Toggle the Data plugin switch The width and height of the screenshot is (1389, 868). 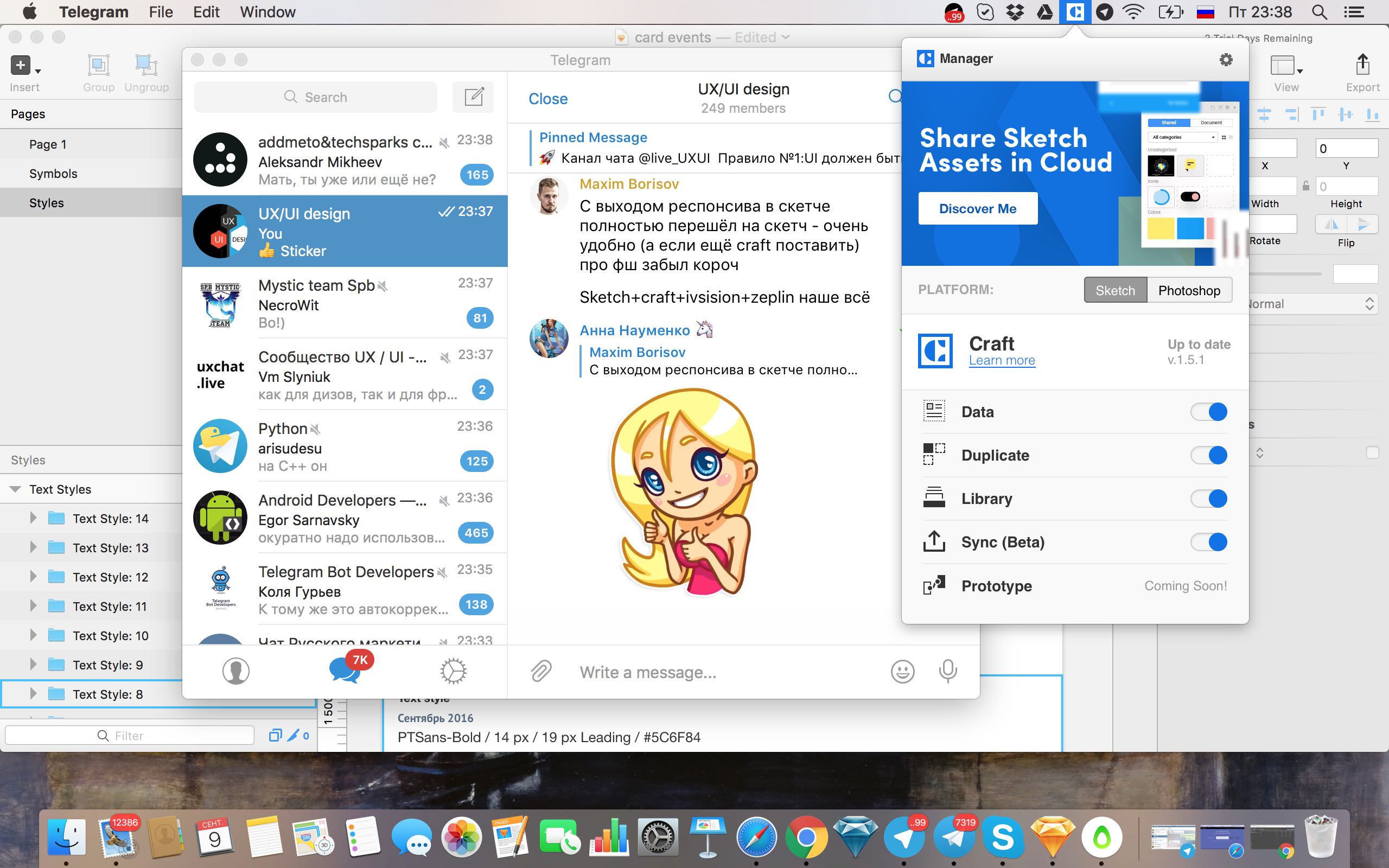tap(1209, 412)
